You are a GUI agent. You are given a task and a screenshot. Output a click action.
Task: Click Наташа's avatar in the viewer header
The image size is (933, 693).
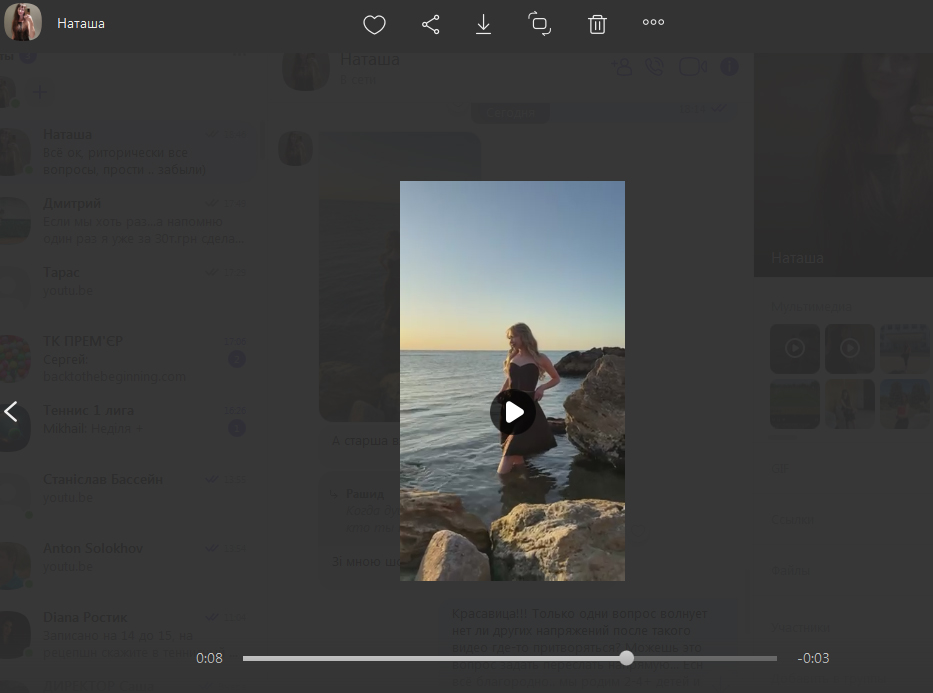coord(23,22)
